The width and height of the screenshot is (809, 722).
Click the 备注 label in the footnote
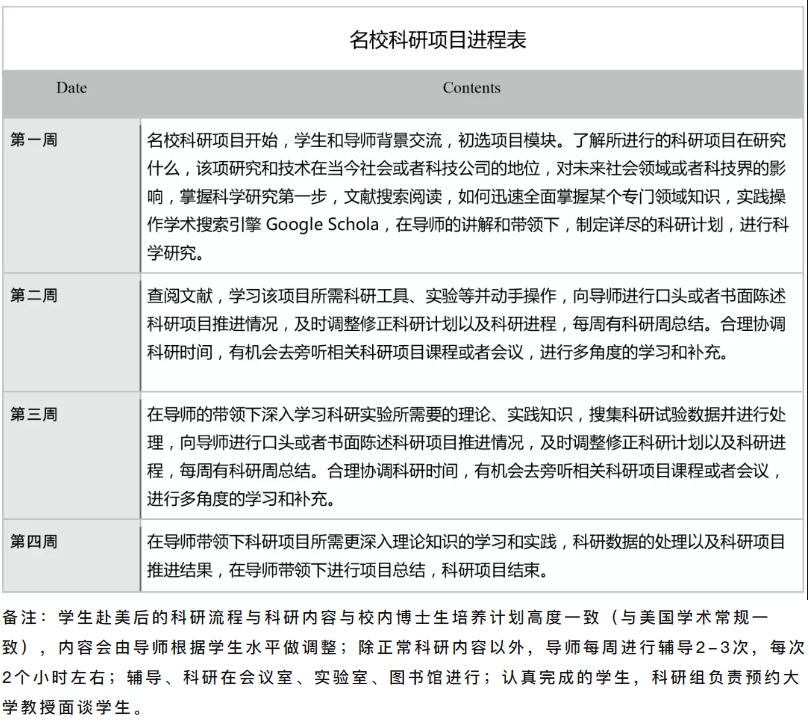tap(24, 614)
